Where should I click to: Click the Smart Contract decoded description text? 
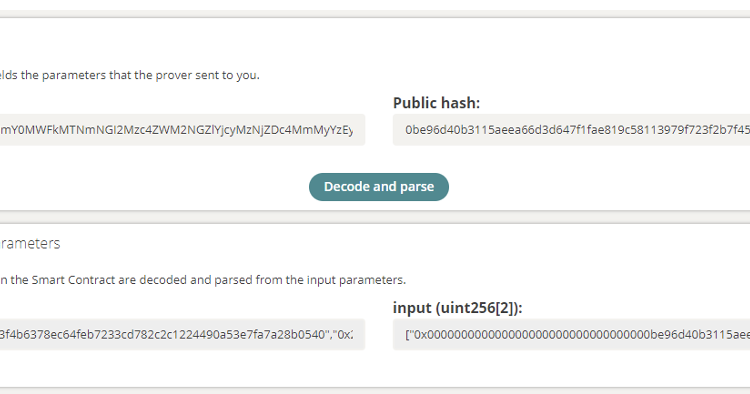(x=203, y=280)
